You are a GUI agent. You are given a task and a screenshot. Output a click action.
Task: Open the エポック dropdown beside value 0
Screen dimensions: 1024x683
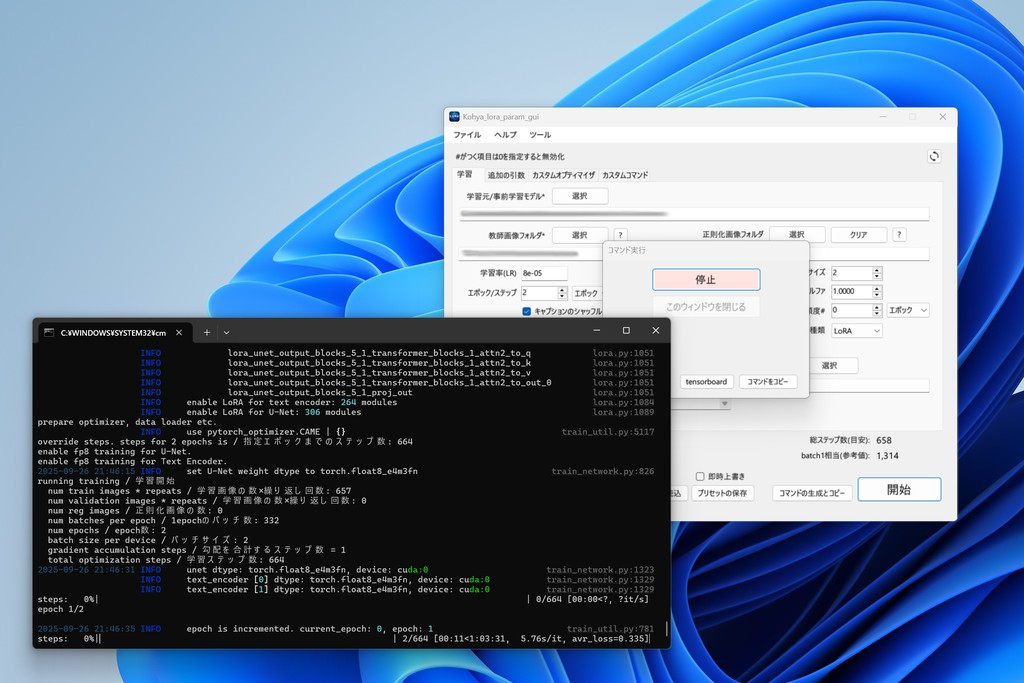908,310
